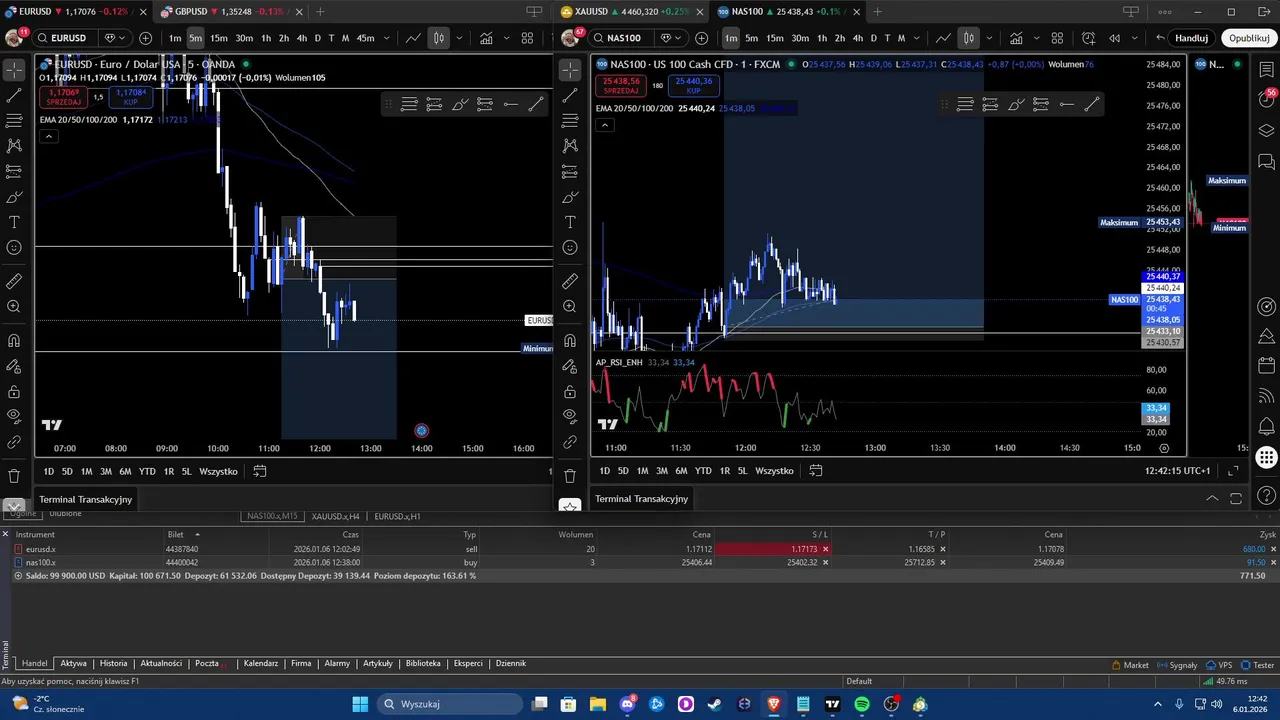This screenshot has width=1280, height=720.
Task: Open Steam from Windows taskbar
Action: (x=715, y=704)
